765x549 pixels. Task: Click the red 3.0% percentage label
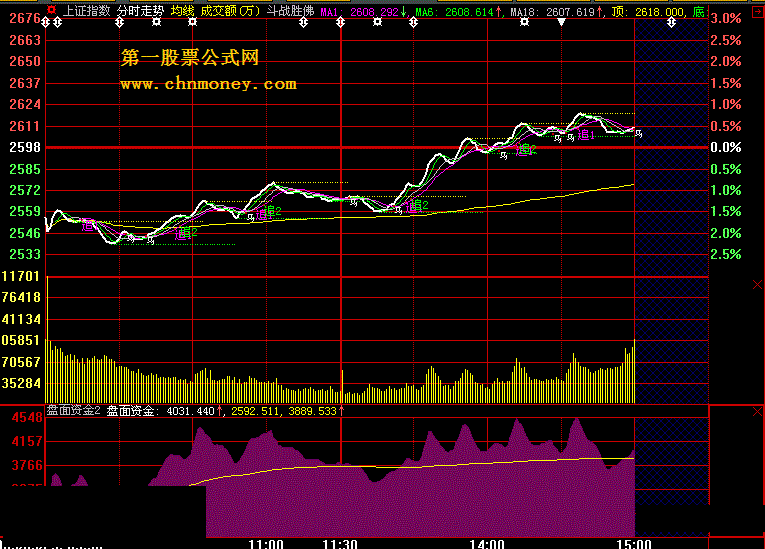[725, 19]
